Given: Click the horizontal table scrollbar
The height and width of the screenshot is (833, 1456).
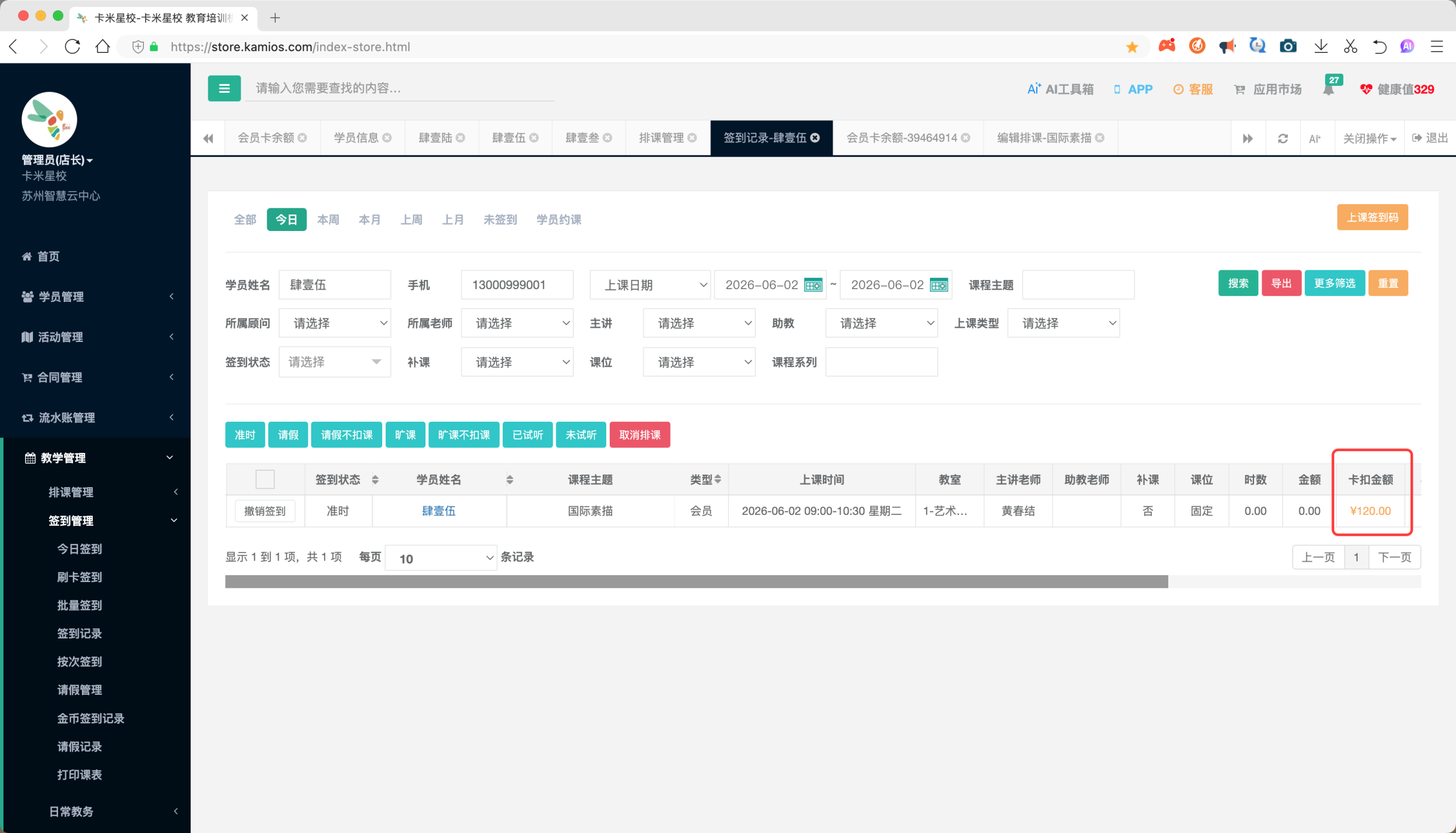Looking at the screenshot, I should (x=696, y=582).
